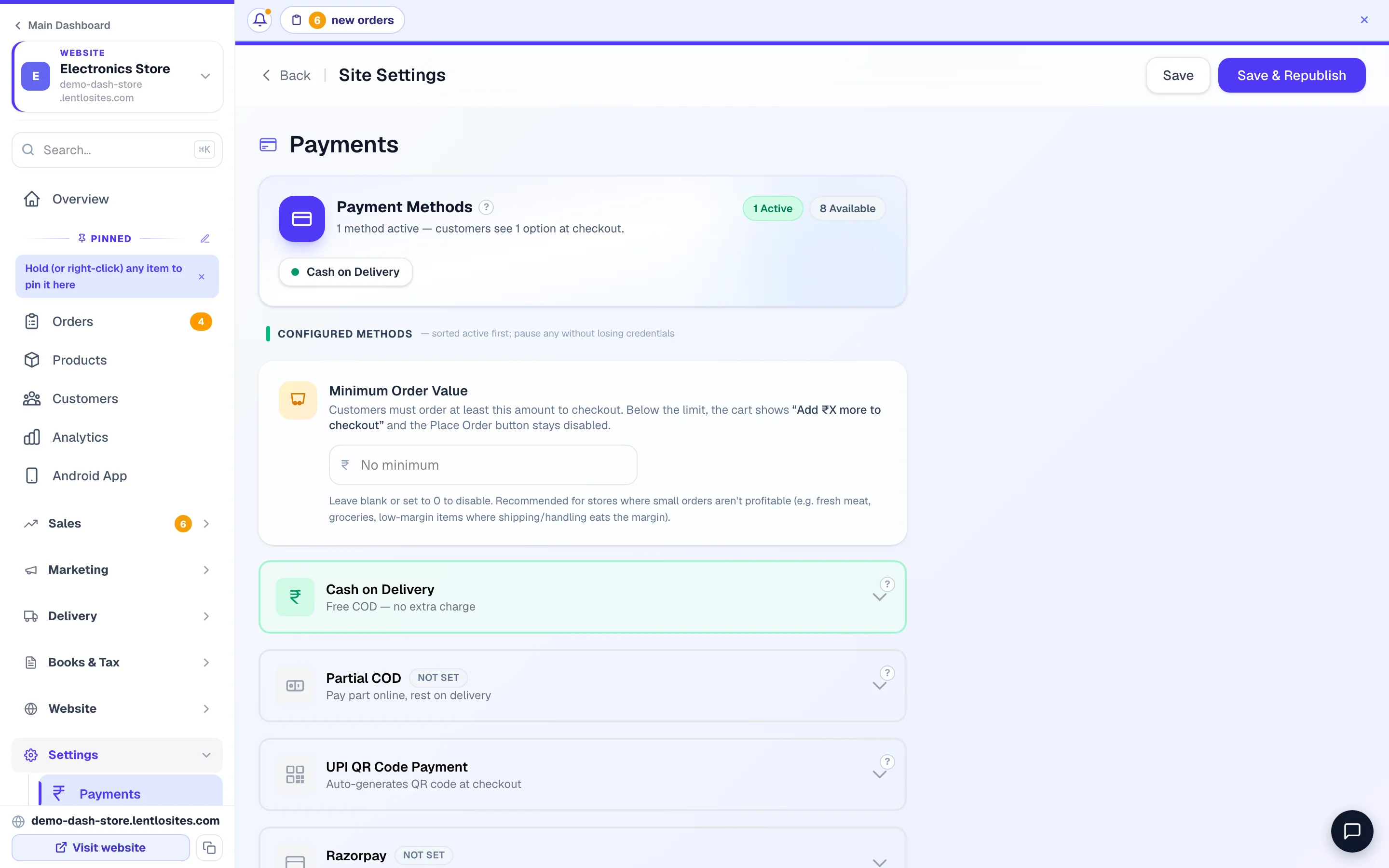Click the Back link
The image size is (1389, 868).
pyautogui.click(x=286, y=75)
